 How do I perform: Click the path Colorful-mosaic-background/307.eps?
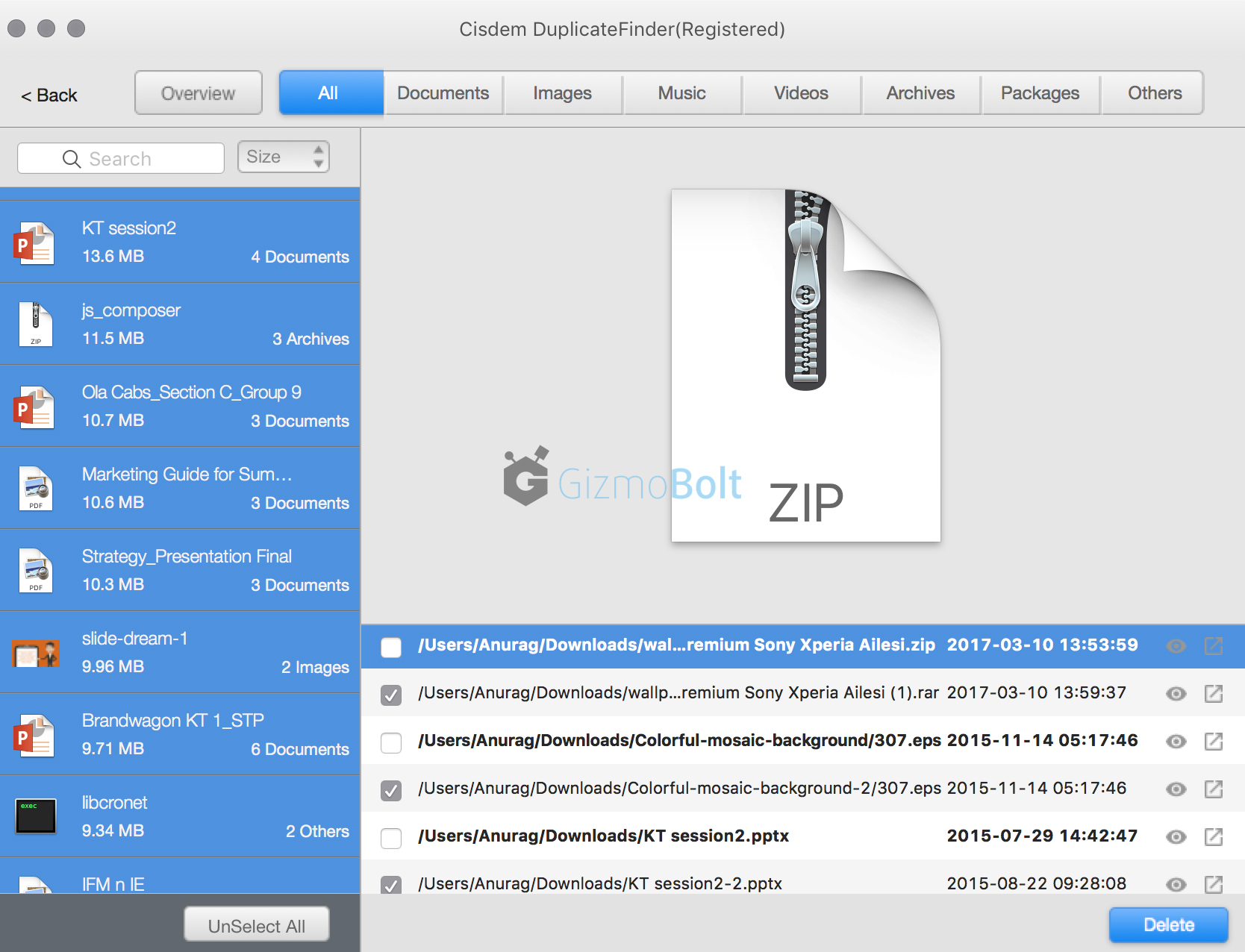click(x=679, y=741)
